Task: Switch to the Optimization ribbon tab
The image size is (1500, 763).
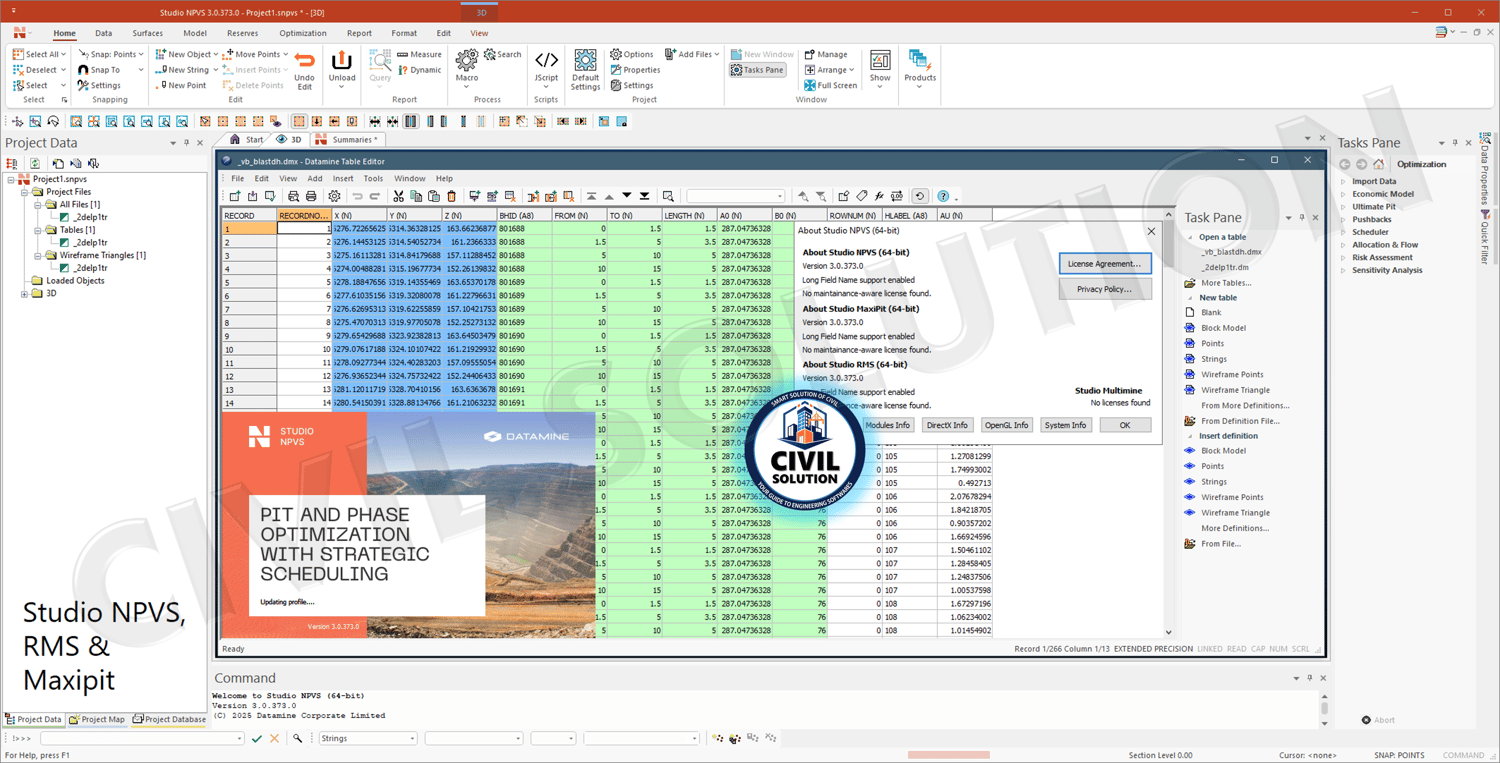Action: 303,33
